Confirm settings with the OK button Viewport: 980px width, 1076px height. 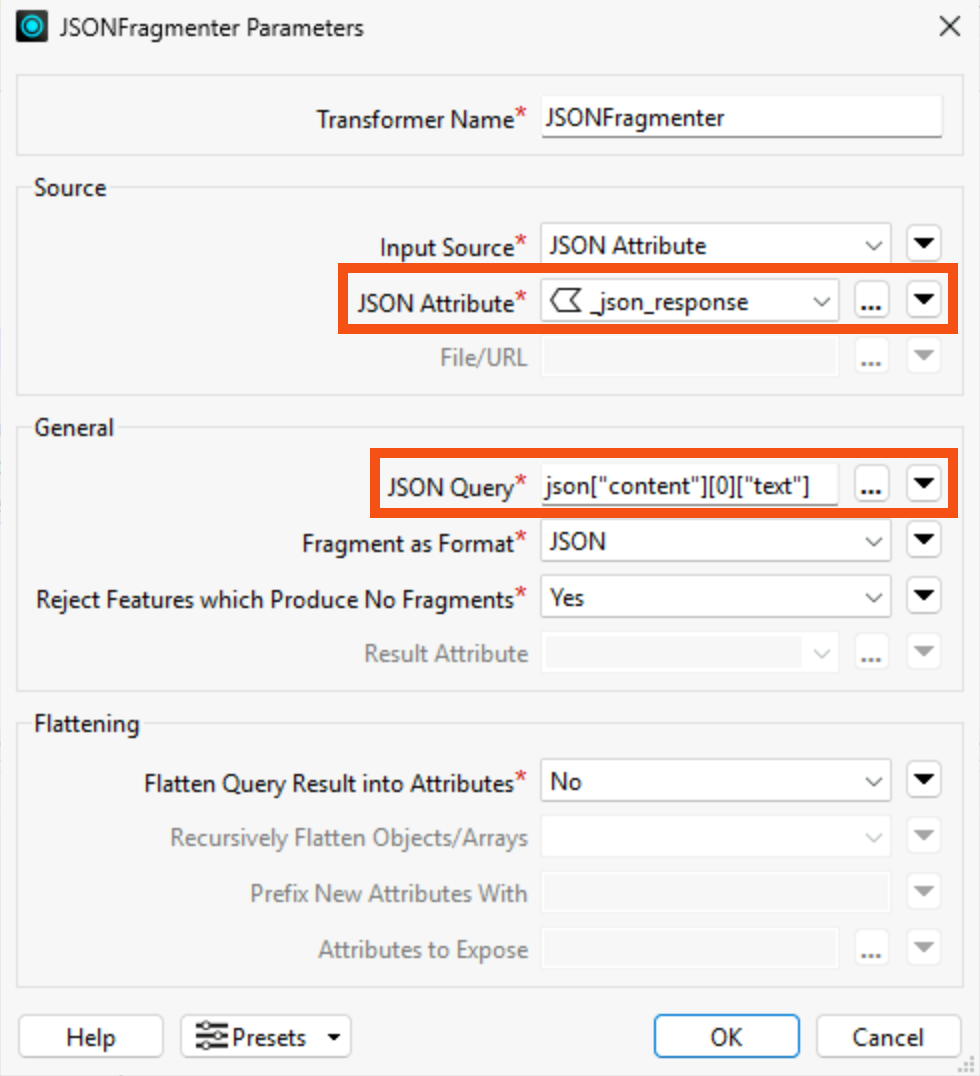tap(727, 1036)
